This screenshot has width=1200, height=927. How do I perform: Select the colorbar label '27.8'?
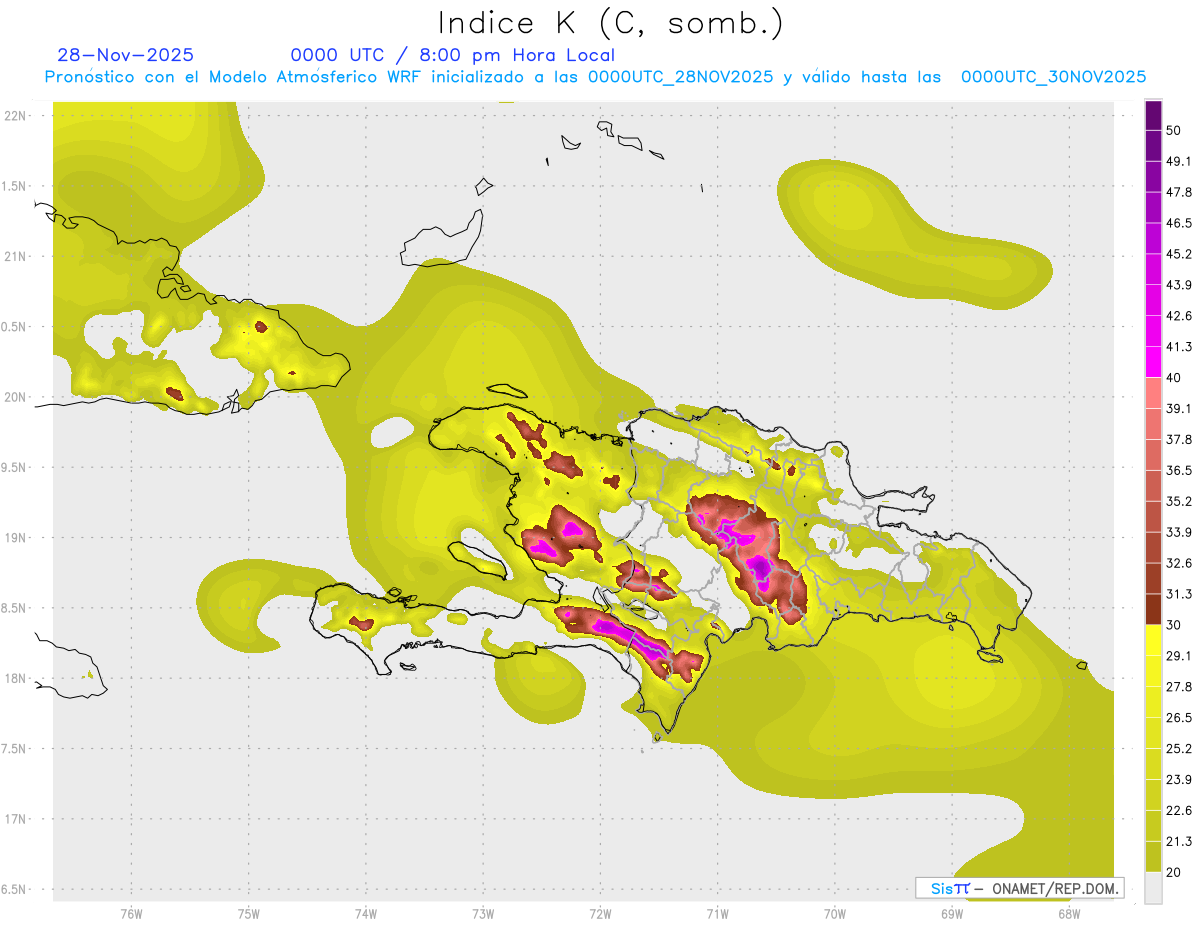(x=1179, y=687)
